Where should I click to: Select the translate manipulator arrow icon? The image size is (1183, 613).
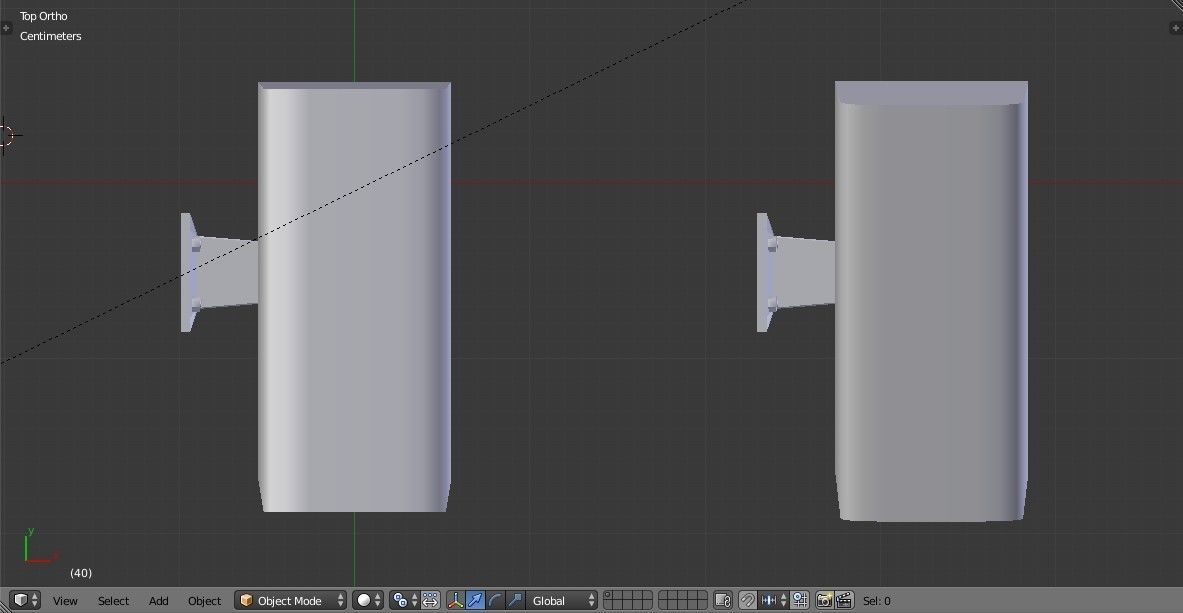tap(475, 600)
